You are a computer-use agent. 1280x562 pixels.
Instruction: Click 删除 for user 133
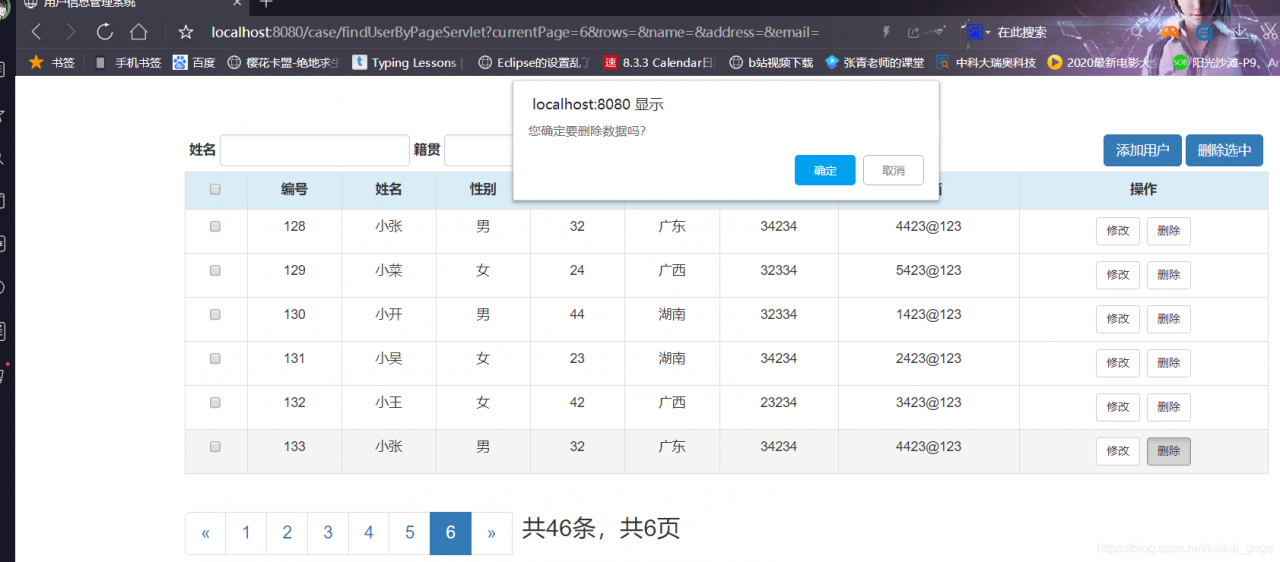point(1168,451)
